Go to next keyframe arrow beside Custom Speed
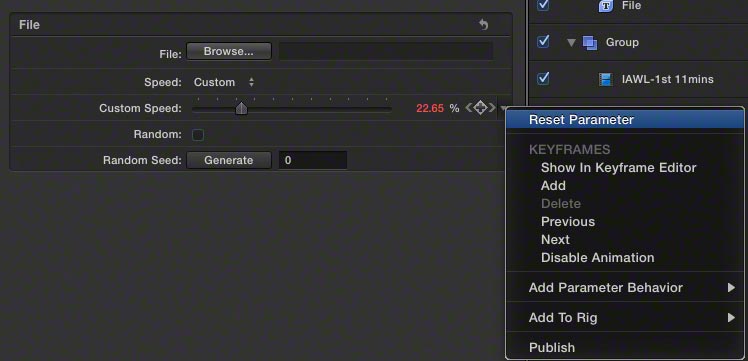 click(x=492, y=108)
